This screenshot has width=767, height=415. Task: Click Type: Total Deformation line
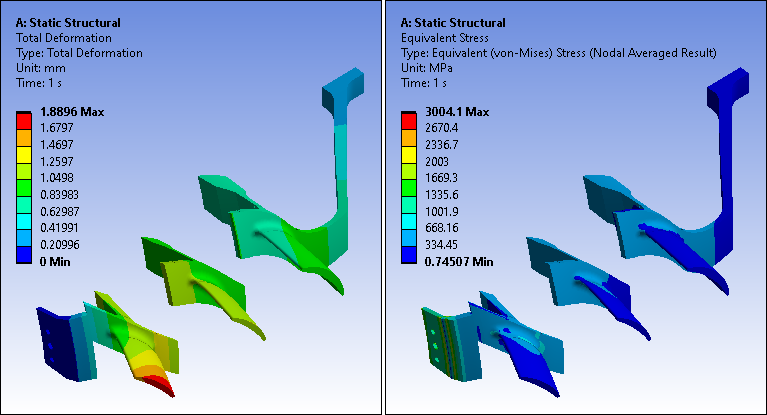[79, 53]
